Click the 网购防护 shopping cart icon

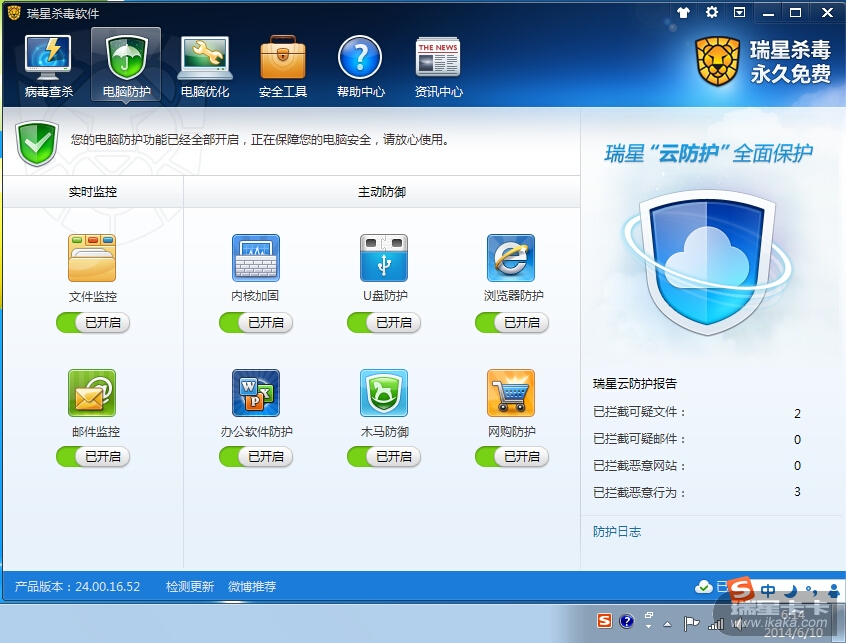click(x=511, y=393)
